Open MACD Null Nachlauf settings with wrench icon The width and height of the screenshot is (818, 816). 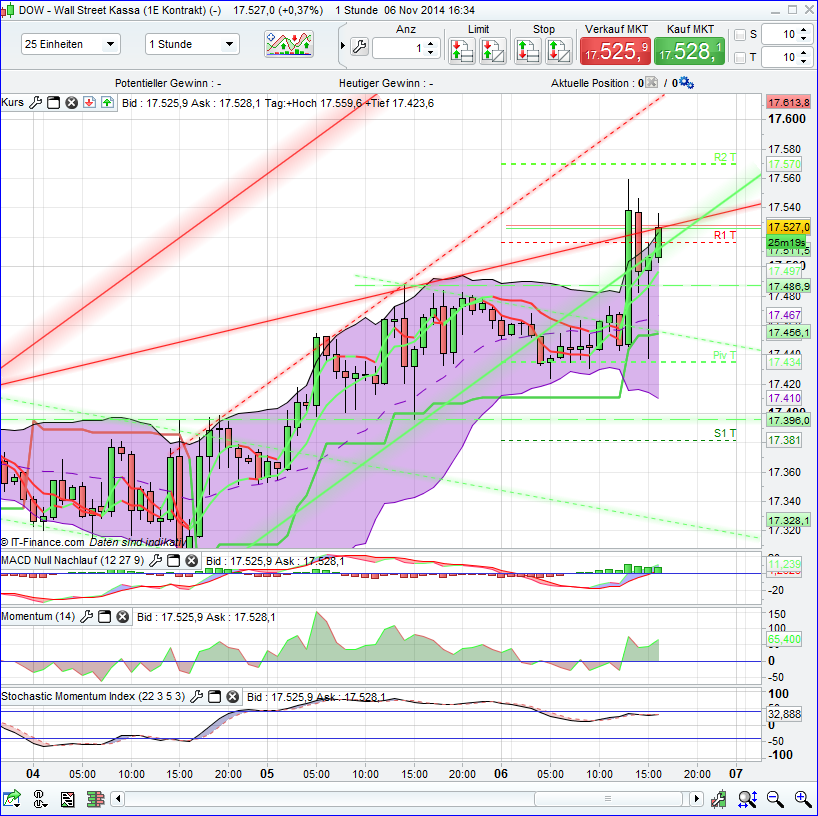point(154,560)
